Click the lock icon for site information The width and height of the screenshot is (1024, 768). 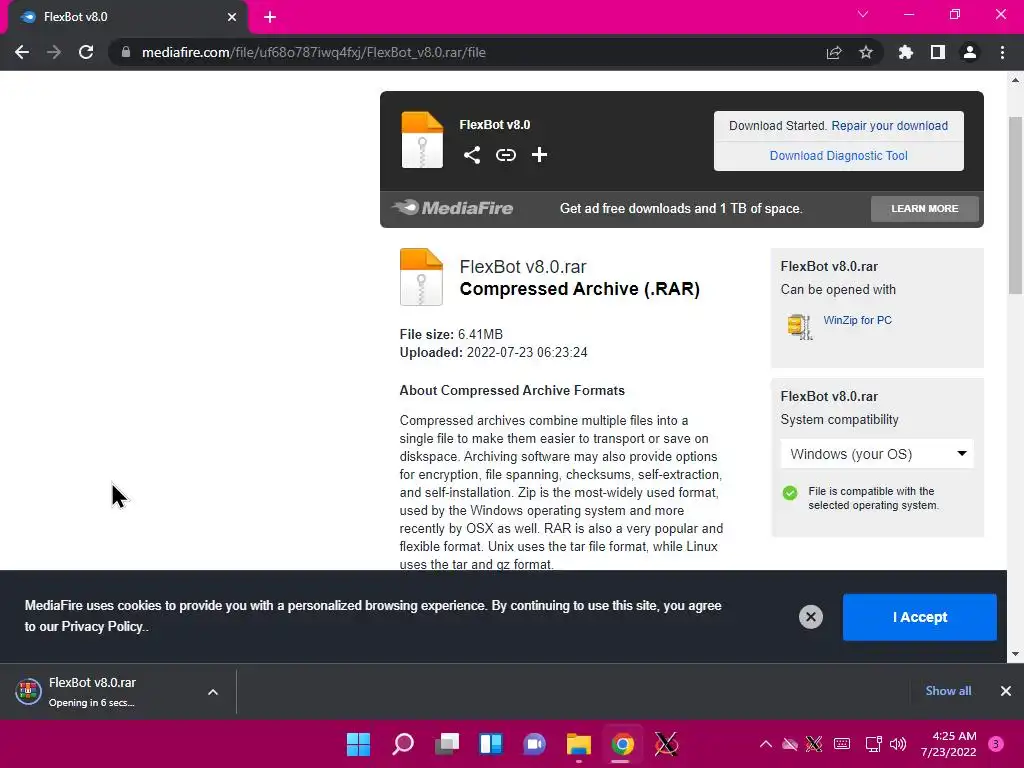[x=126, y=52]
